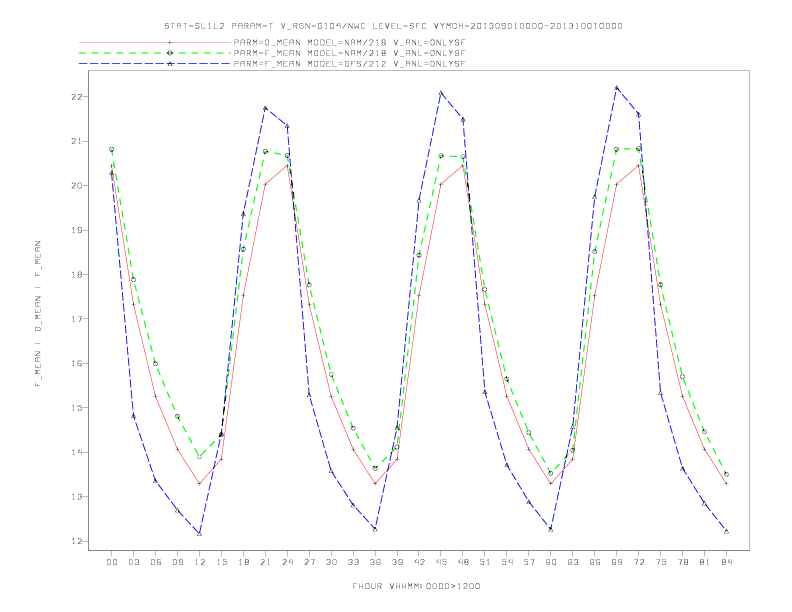Image resolution: width=792 pixels, height=612 pixels.
Task: Click x-axis forecast hour label 39
Action: (397, 562)
